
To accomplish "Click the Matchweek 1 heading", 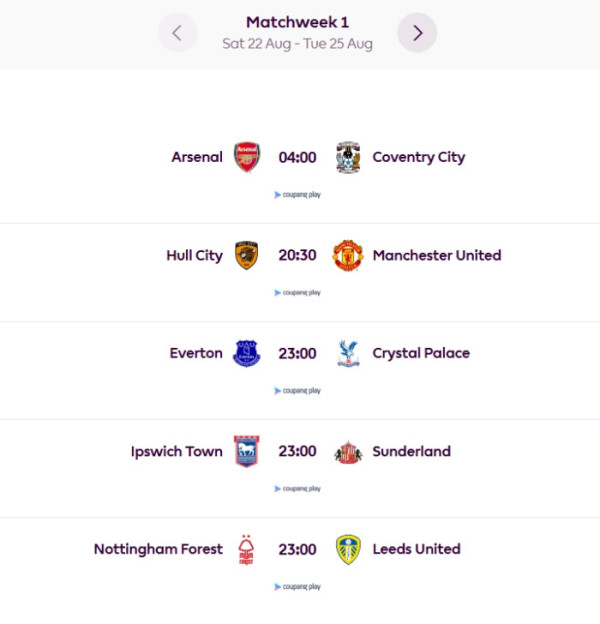I will coord(298,22).
